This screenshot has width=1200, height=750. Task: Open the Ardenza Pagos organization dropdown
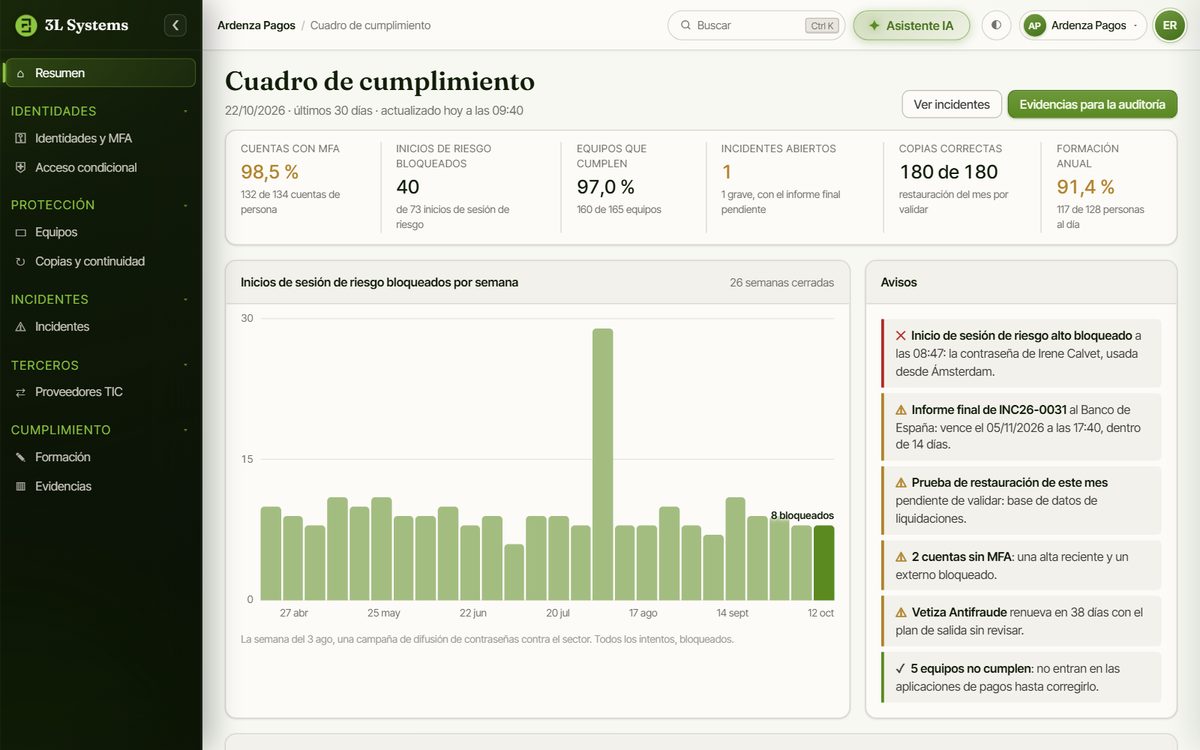pyautogui.click(x=1083, y=25)
